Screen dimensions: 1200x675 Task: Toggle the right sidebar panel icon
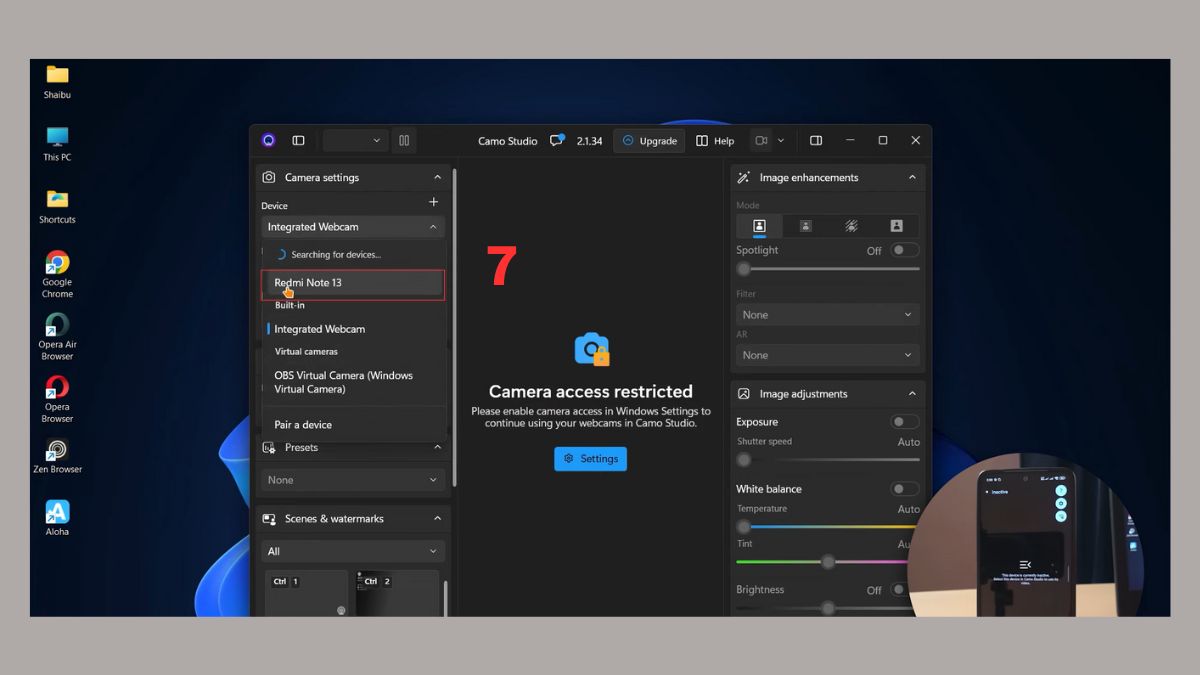[816, 141]
